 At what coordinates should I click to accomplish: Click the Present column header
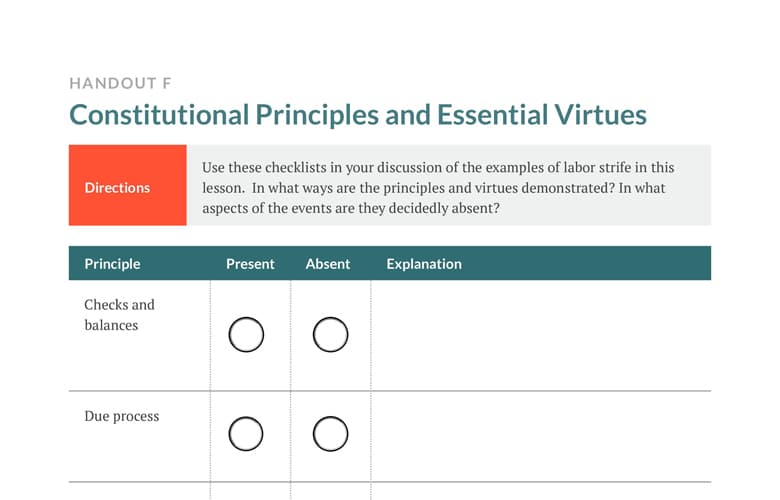(250, 264)
